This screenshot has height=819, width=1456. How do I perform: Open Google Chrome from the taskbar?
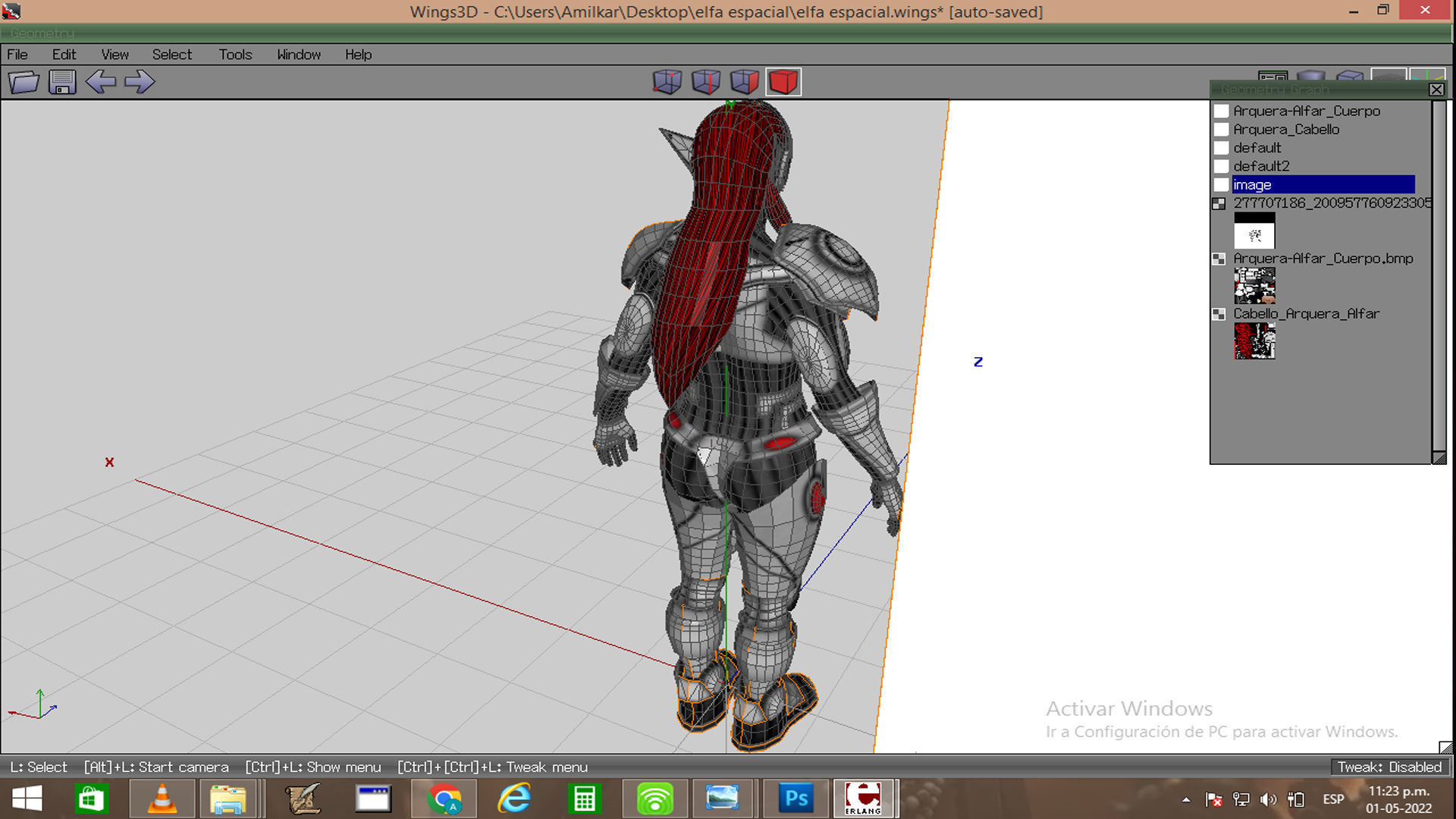(444, 799)
